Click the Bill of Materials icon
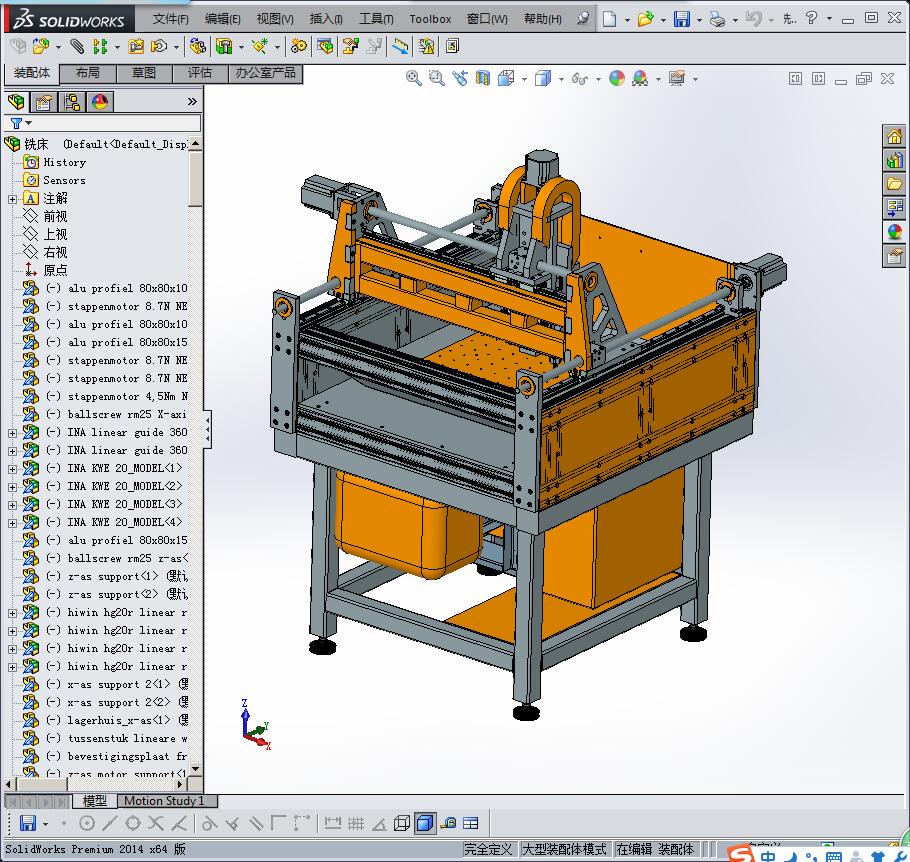 [x=326, y=46]
